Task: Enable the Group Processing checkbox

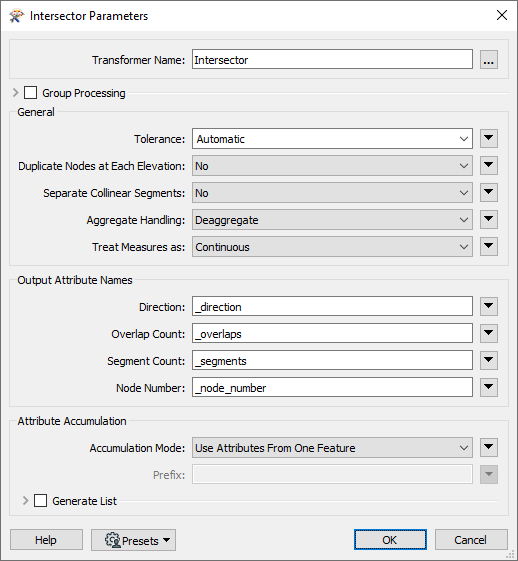Action: pos(30,93)
